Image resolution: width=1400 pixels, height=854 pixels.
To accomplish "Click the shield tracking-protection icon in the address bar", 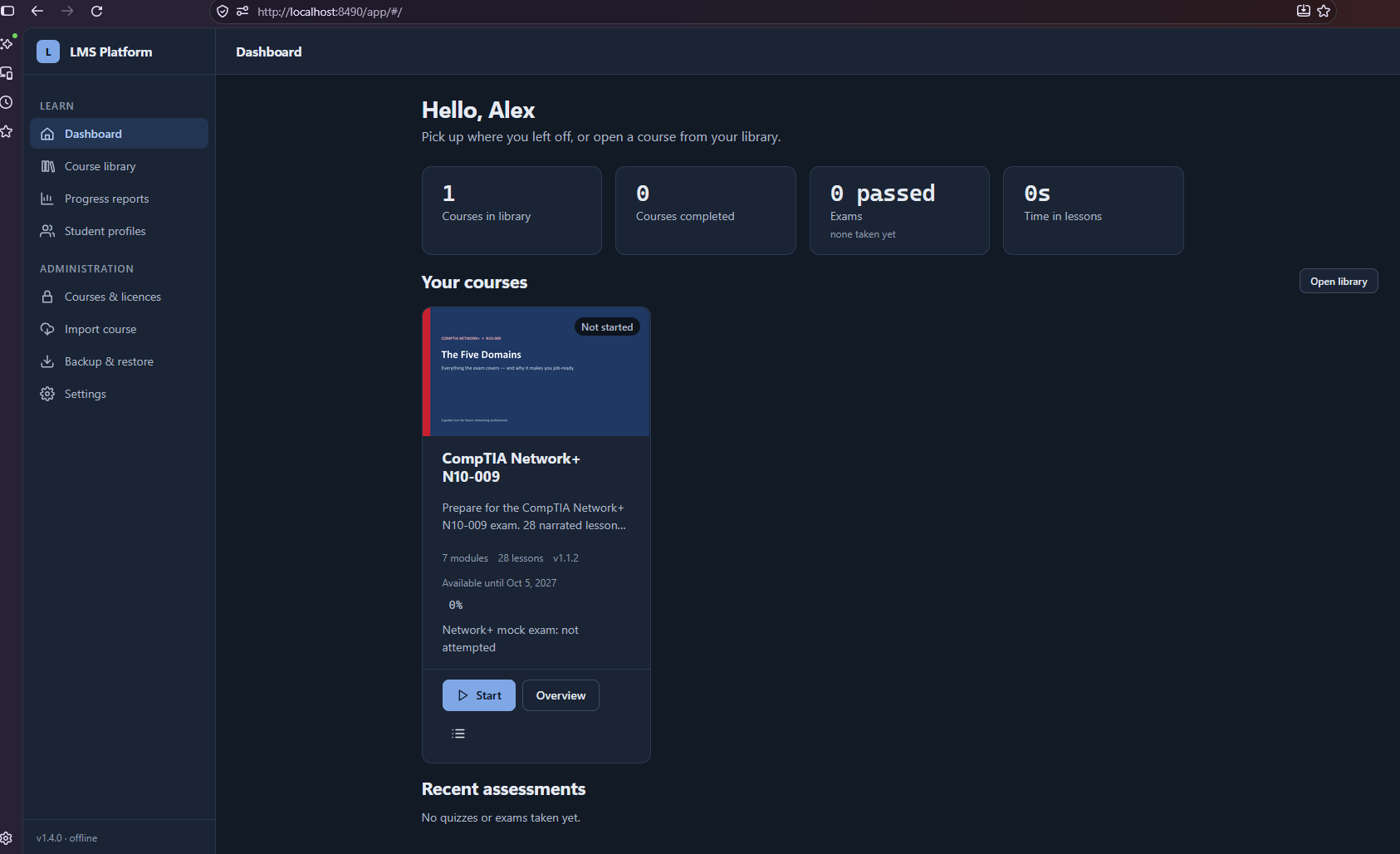I will click(223, 12).
